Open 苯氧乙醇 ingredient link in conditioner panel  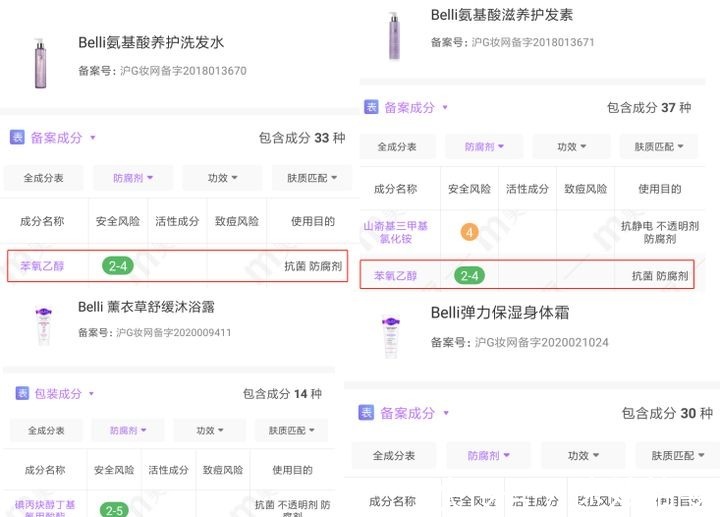395,275
